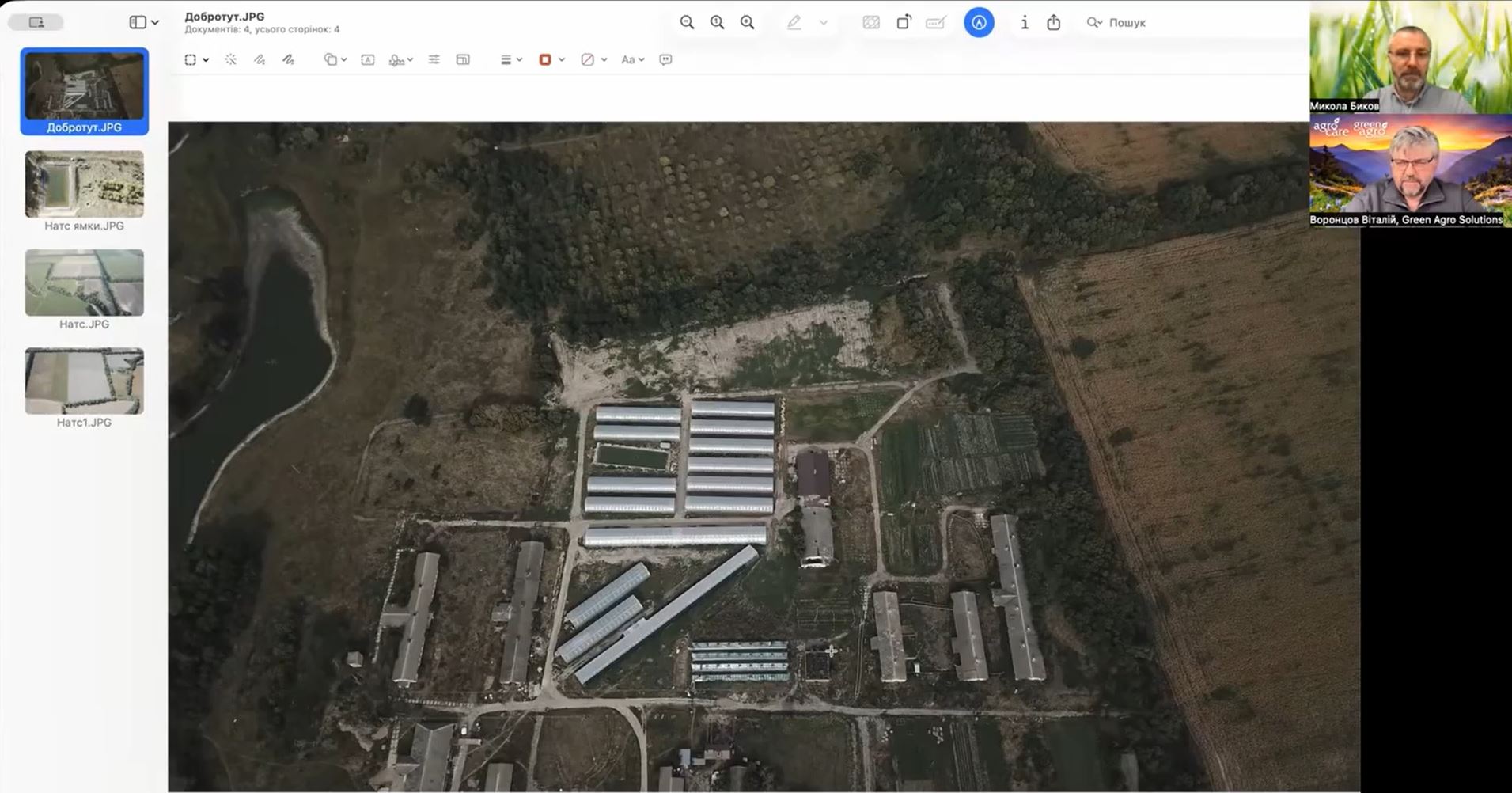
Task: Open the Inspector info panel
Action: coord(1025,23)
